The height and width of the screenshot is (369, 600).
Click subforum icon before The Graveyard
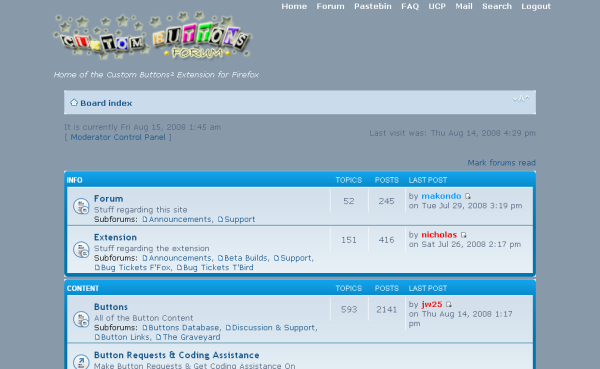[158, 337]
